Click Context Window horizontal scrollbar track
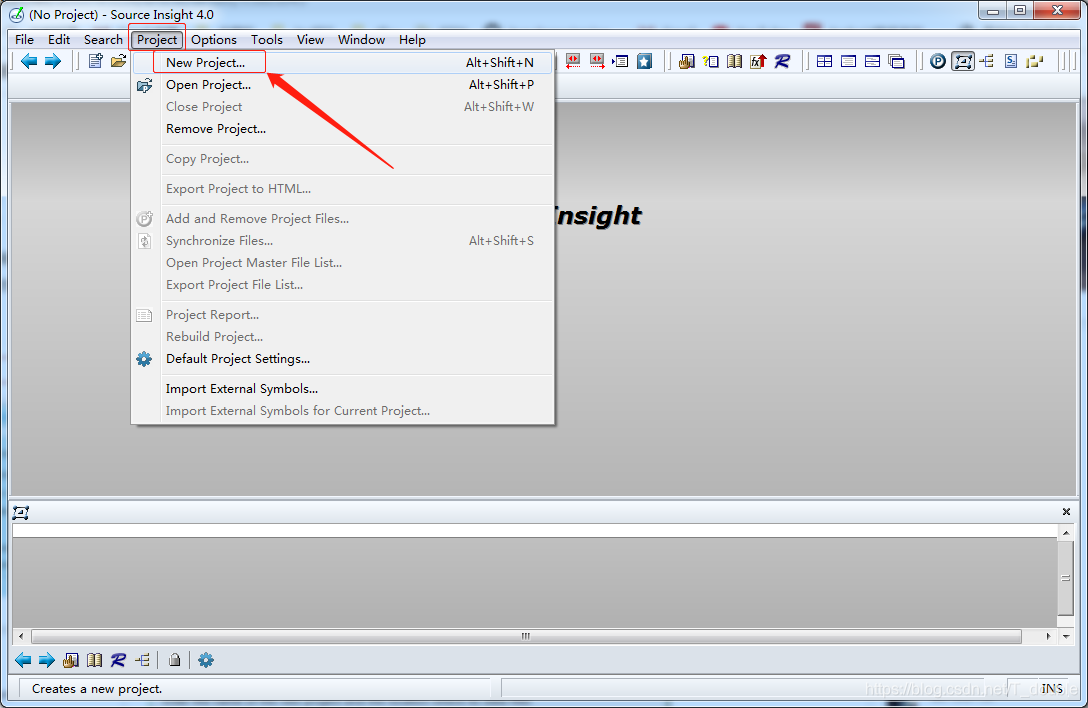1088x708 pixels. 526,636
